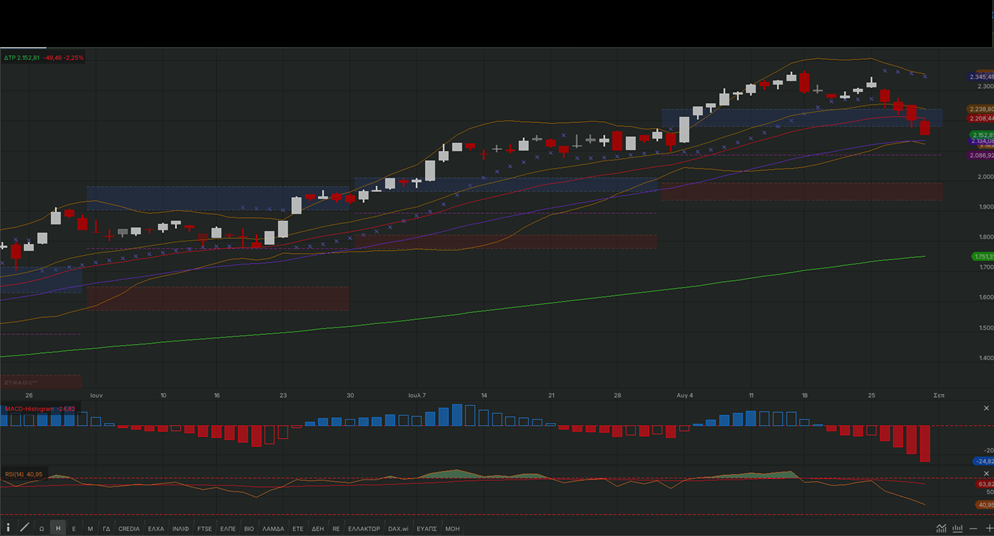Click the 2.238,80 orange price tag
The width and height of the screenshot is (994, 536).
(x=981, y=109)
